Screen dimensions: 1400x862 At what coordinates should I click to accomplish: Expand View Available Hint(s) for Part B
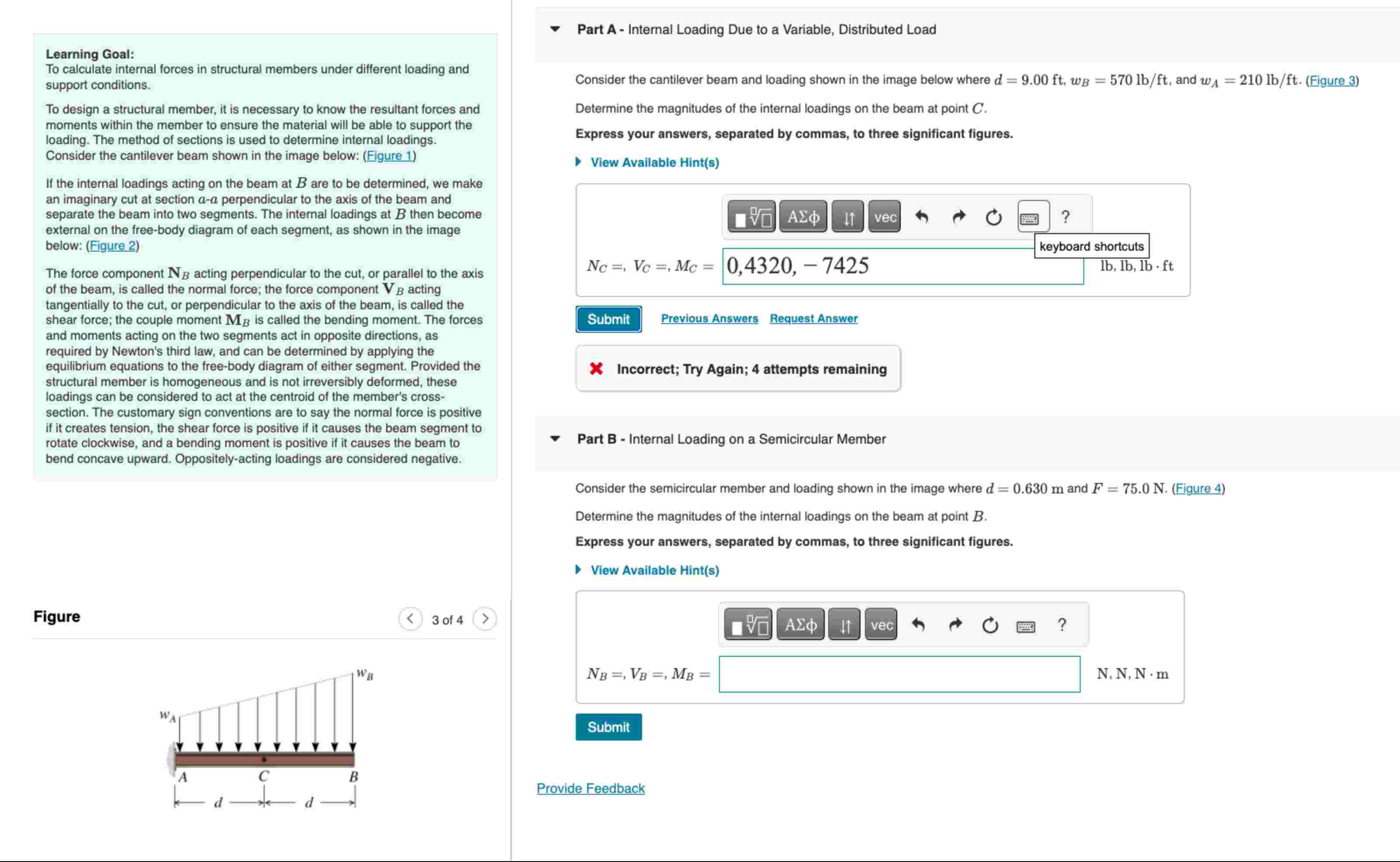[655, 569]
